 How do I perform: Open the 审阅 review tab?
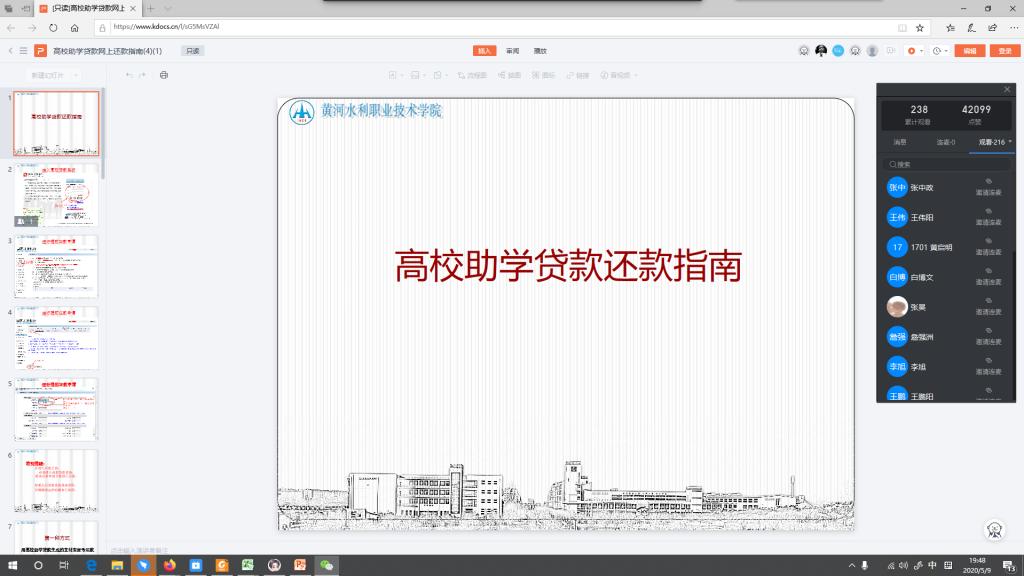[x=512, y=50]
